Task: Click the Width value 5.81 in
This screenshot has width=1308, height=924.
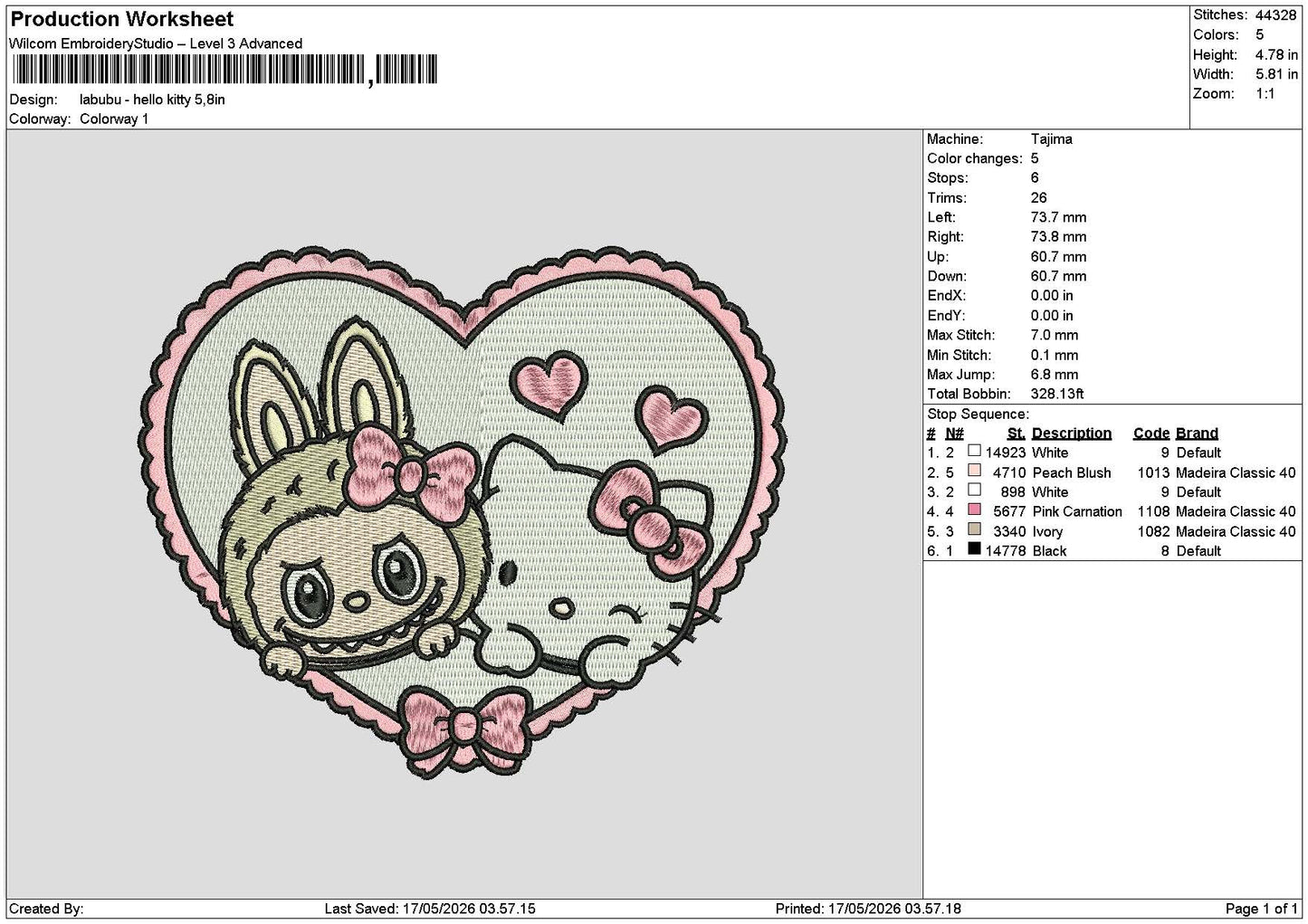Action: coord(1276,74)
